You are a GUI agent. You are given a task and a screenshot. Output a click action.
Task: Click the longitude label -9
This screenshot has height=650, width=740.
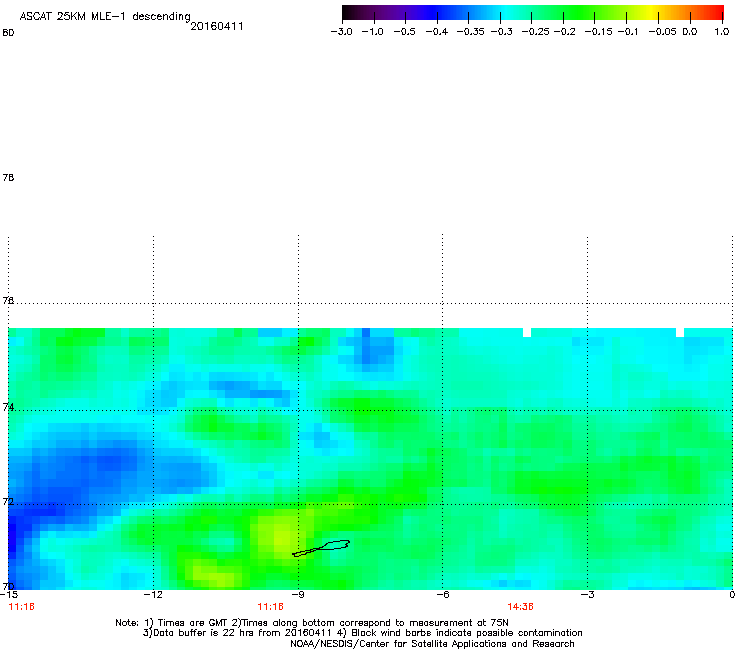tap(298, 595)
